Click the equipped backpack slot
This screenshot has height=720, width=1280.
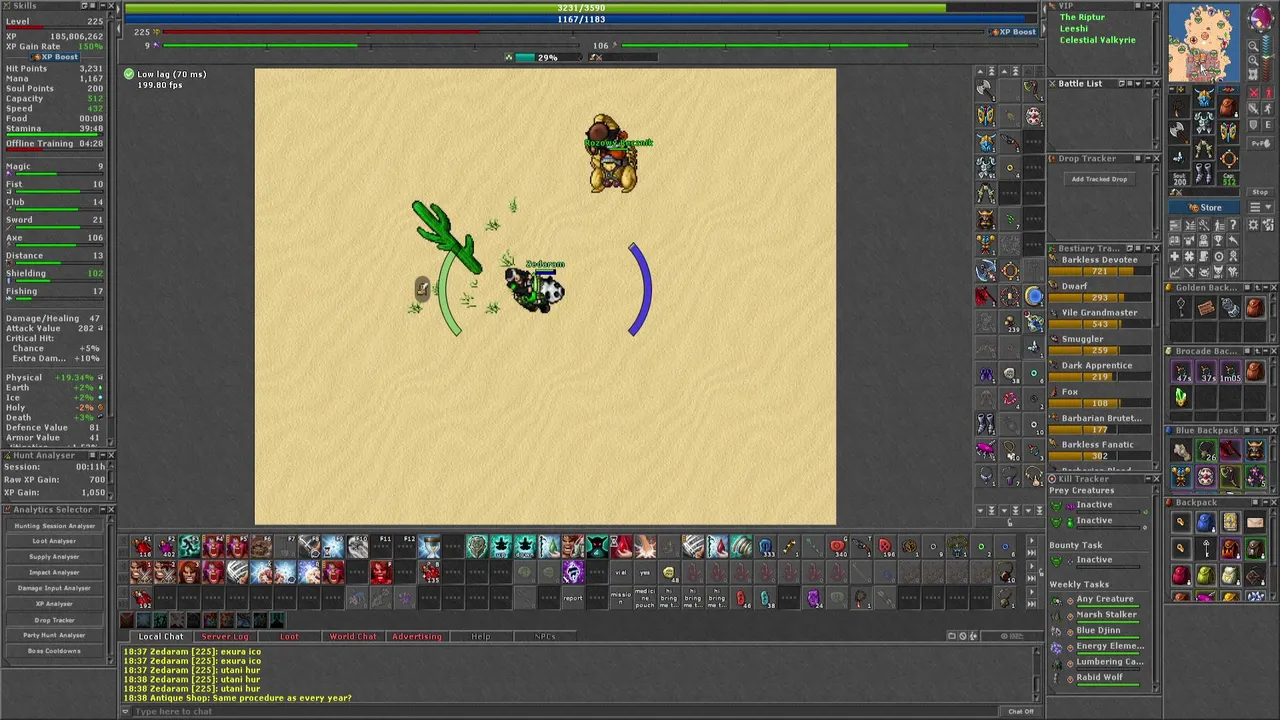pyautogui.click(x=1228, y=107)
